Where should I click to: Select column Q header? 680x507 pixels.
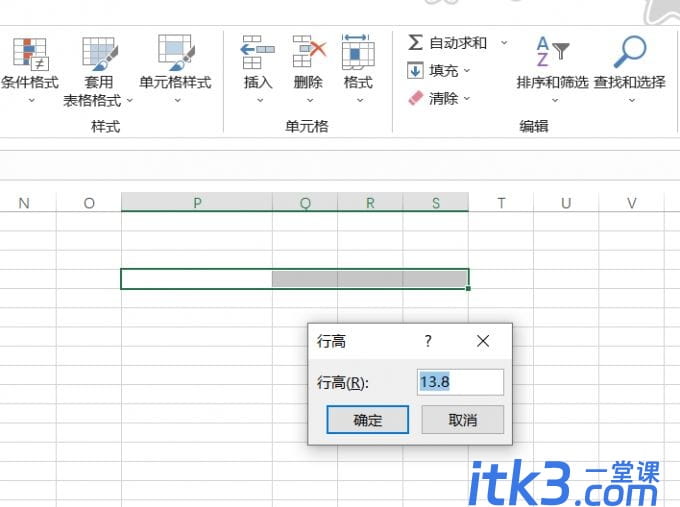click(305, 202)
